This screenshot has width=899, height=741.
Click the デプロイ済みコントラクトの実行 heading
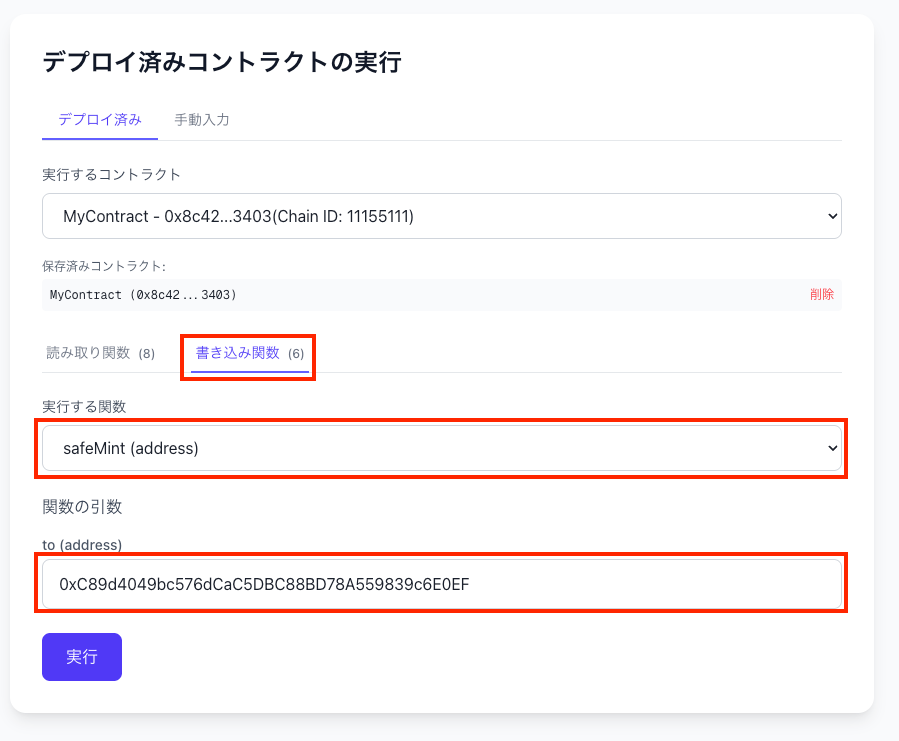pyautogui.click(x=222, y=62)
